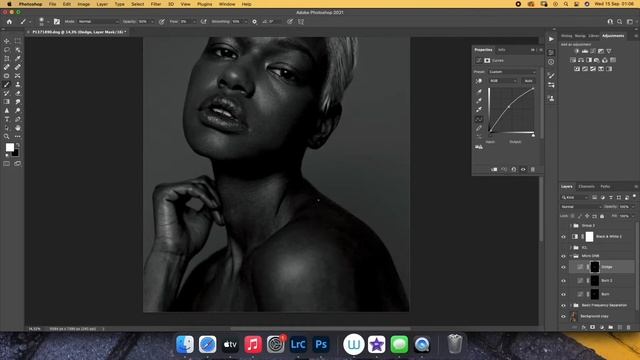The height and width of the screenshot is (360, 640).
Task: Open the Select menu
Action: pos(138,4)
